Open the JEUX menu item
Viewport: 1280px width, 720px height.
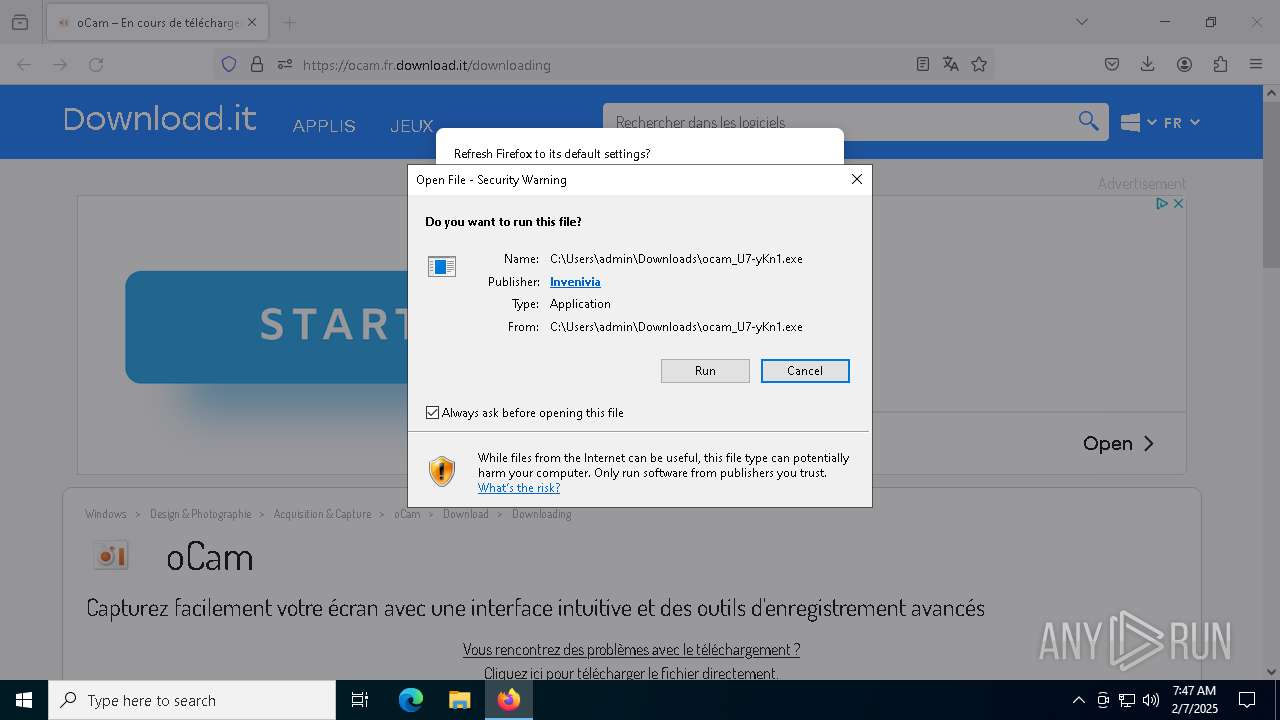coord(411,126)
